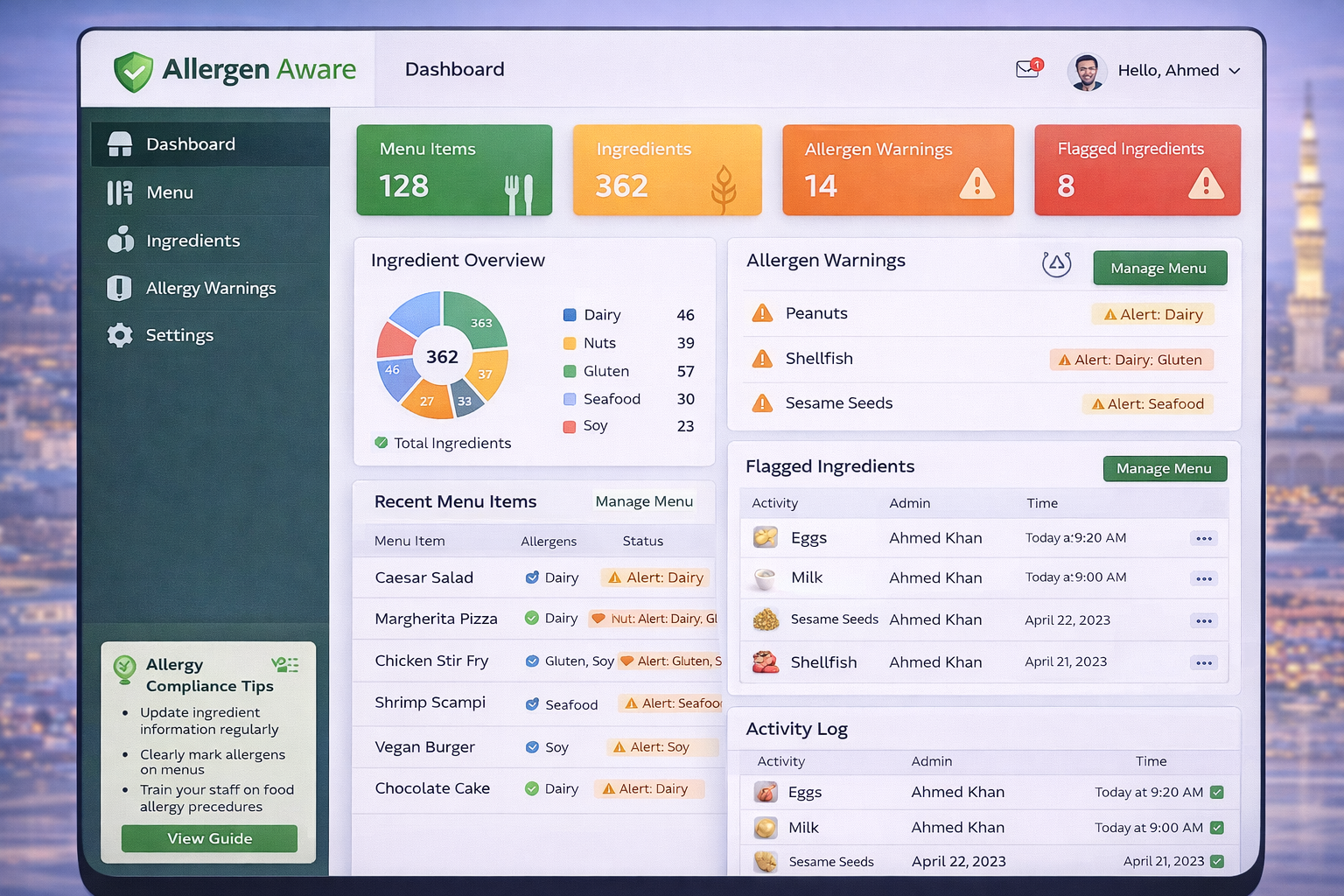The width and height of the screenshot is (1344, 896).
Task: Click Manage Menu in Flagged Ingredients panel
Action: pos(1164,469)
